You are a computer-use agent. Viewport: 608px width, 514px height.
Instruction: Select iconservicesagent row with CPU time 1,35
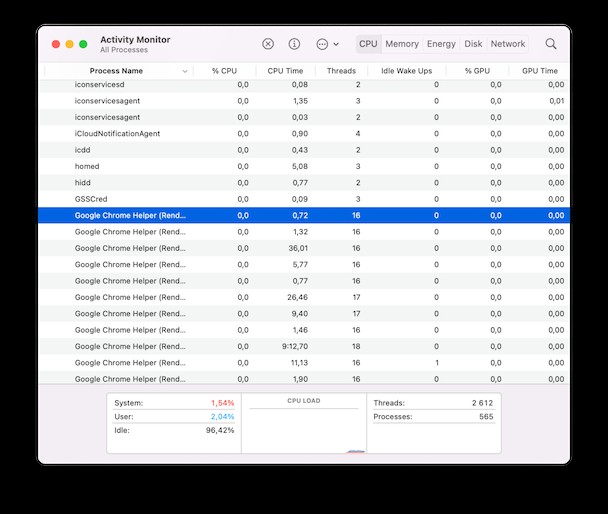[x=304, y=101]
